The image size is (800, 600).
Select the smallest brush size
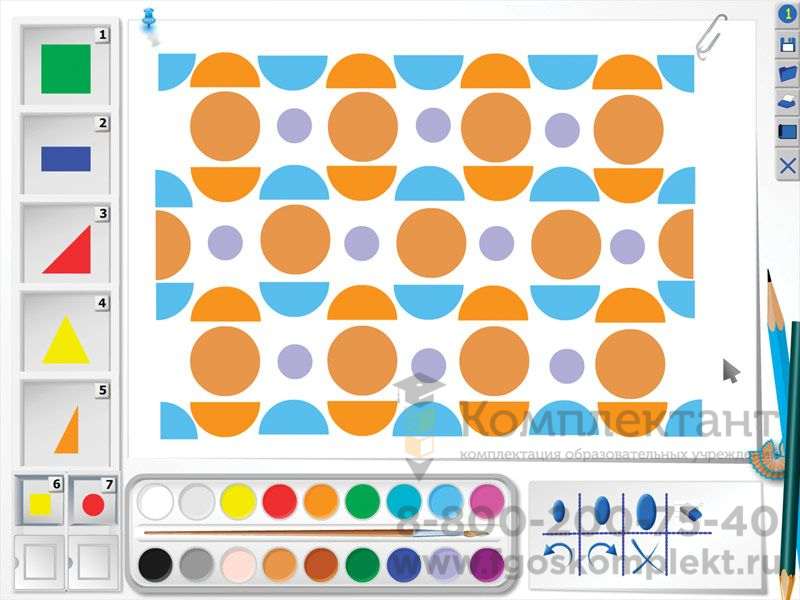coord(559,511)
